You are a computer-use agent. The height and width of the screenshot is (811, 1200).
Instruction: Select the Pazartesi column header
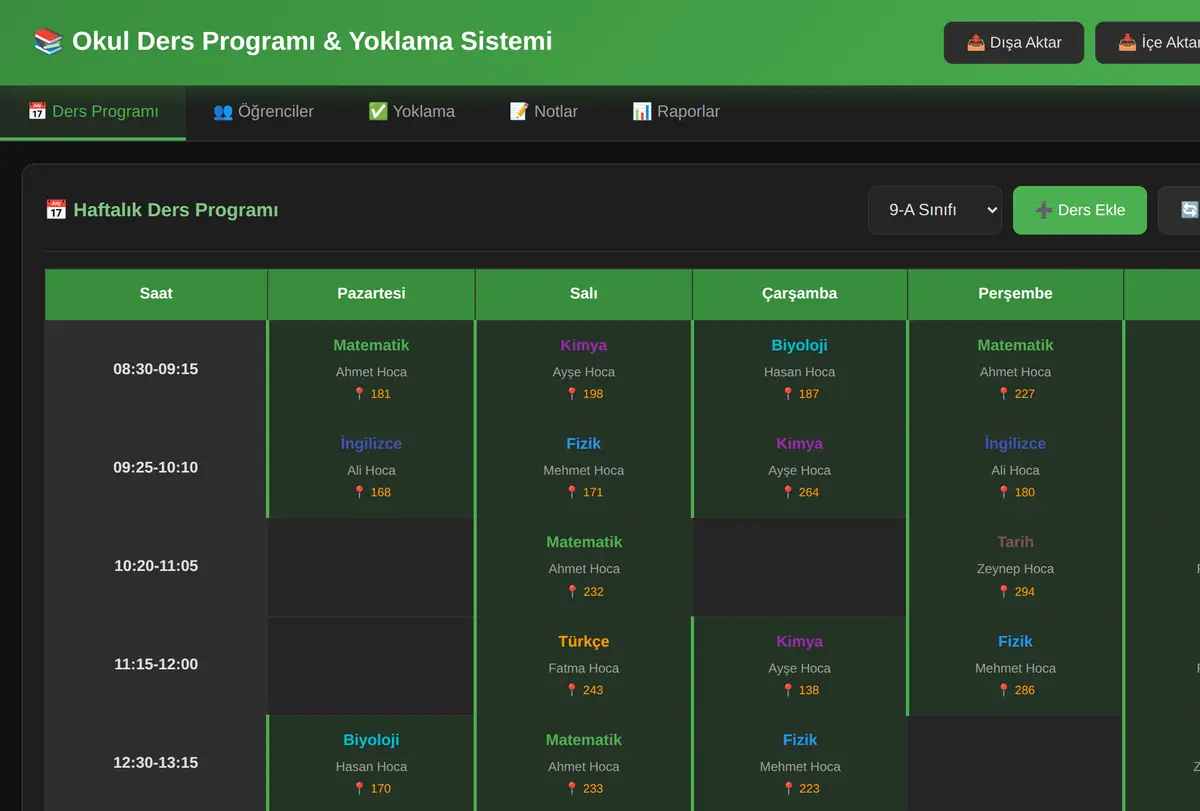click(x=371, y=294)
